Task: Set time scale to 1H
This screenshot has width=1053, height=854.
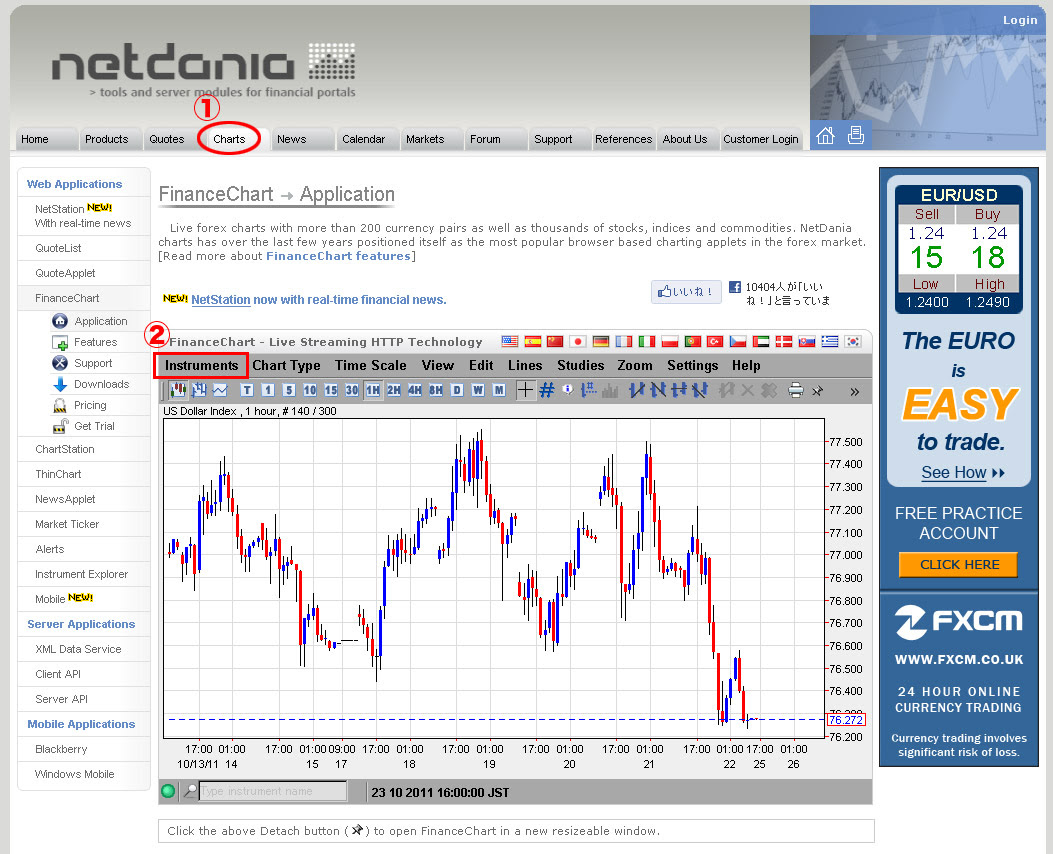Action: [x=373, y=390]
